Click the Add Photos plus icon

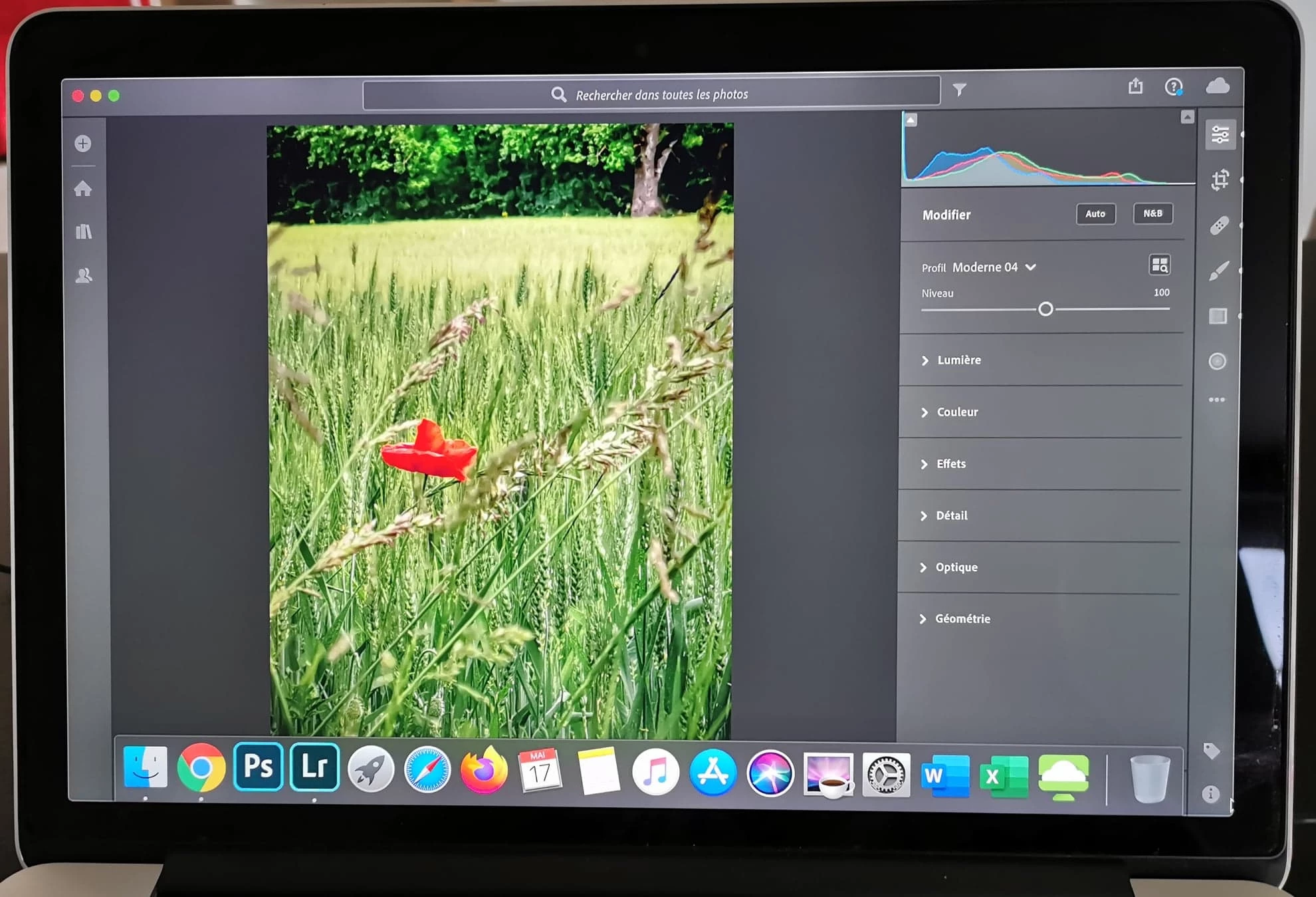(x=83, y=144)
